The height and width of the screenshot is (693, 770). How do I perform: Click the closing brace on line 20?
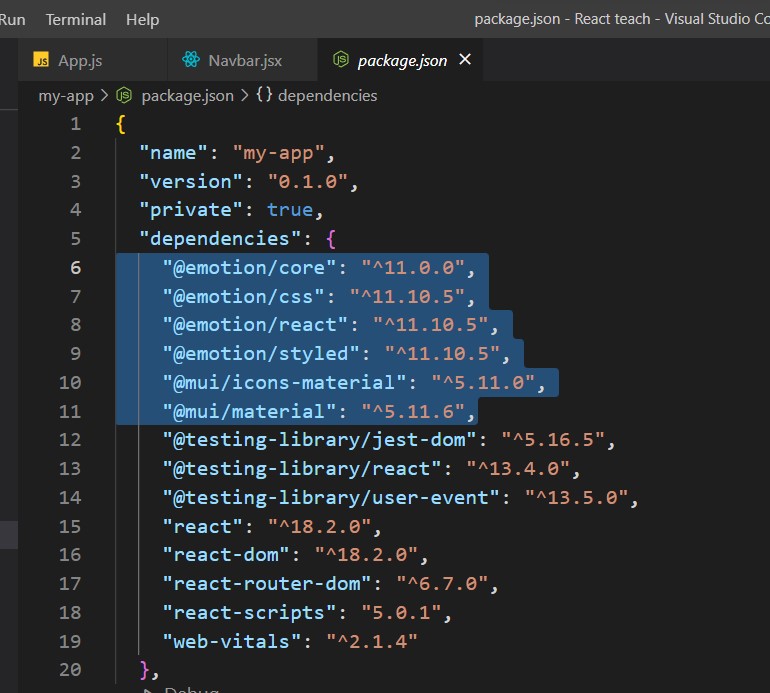tap(144, 669)
